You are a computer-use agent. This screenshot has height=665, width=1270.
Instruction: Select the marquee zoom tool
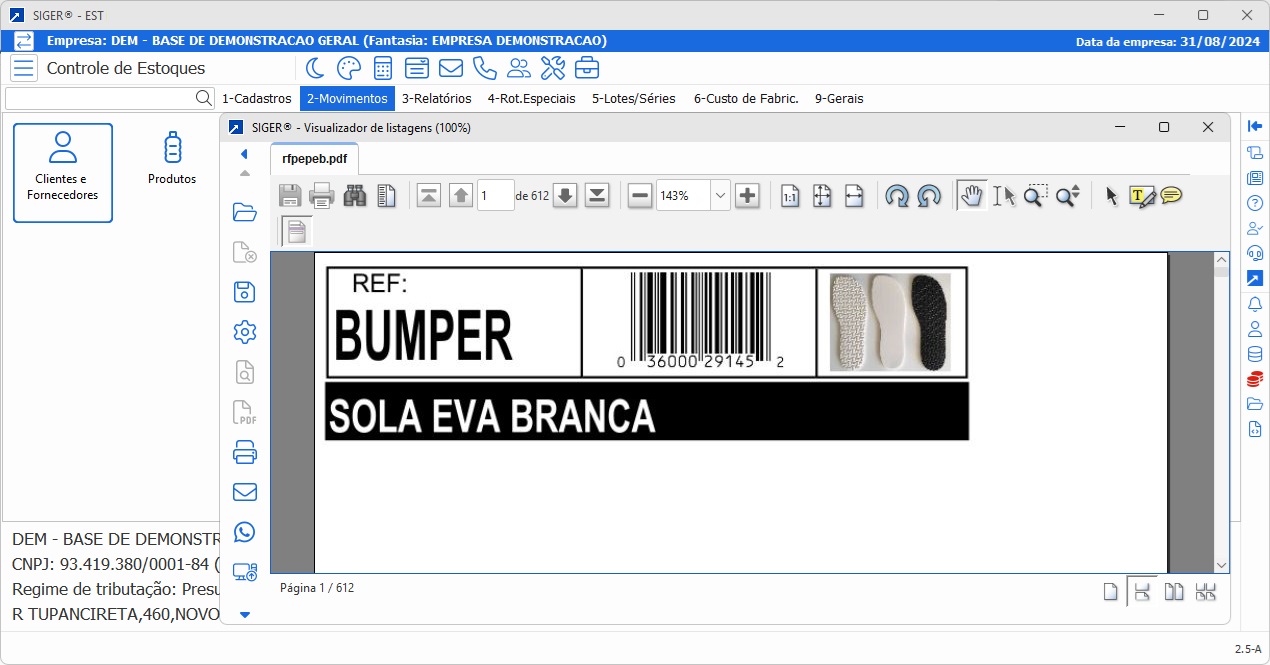pos(1035,196)
